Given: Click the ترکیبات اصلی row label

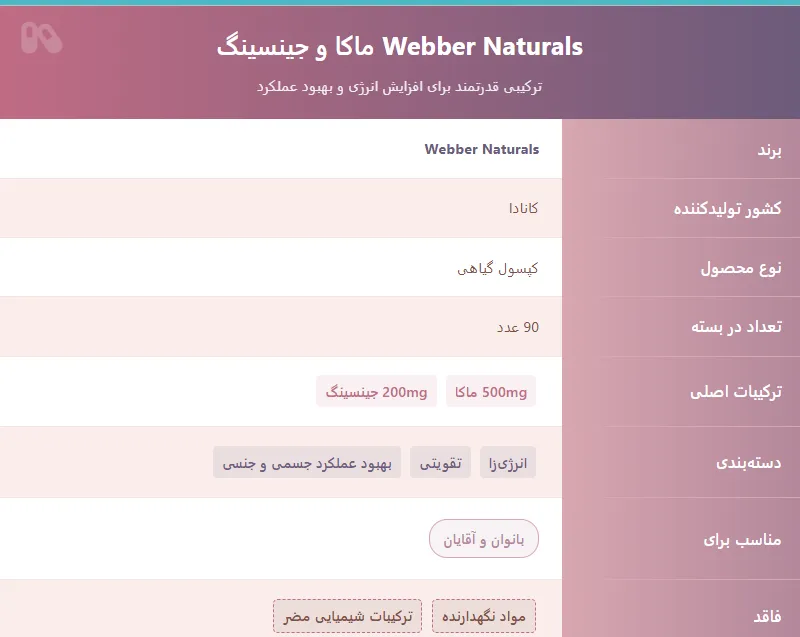Looking at the screenshot, I should point(736,392).
